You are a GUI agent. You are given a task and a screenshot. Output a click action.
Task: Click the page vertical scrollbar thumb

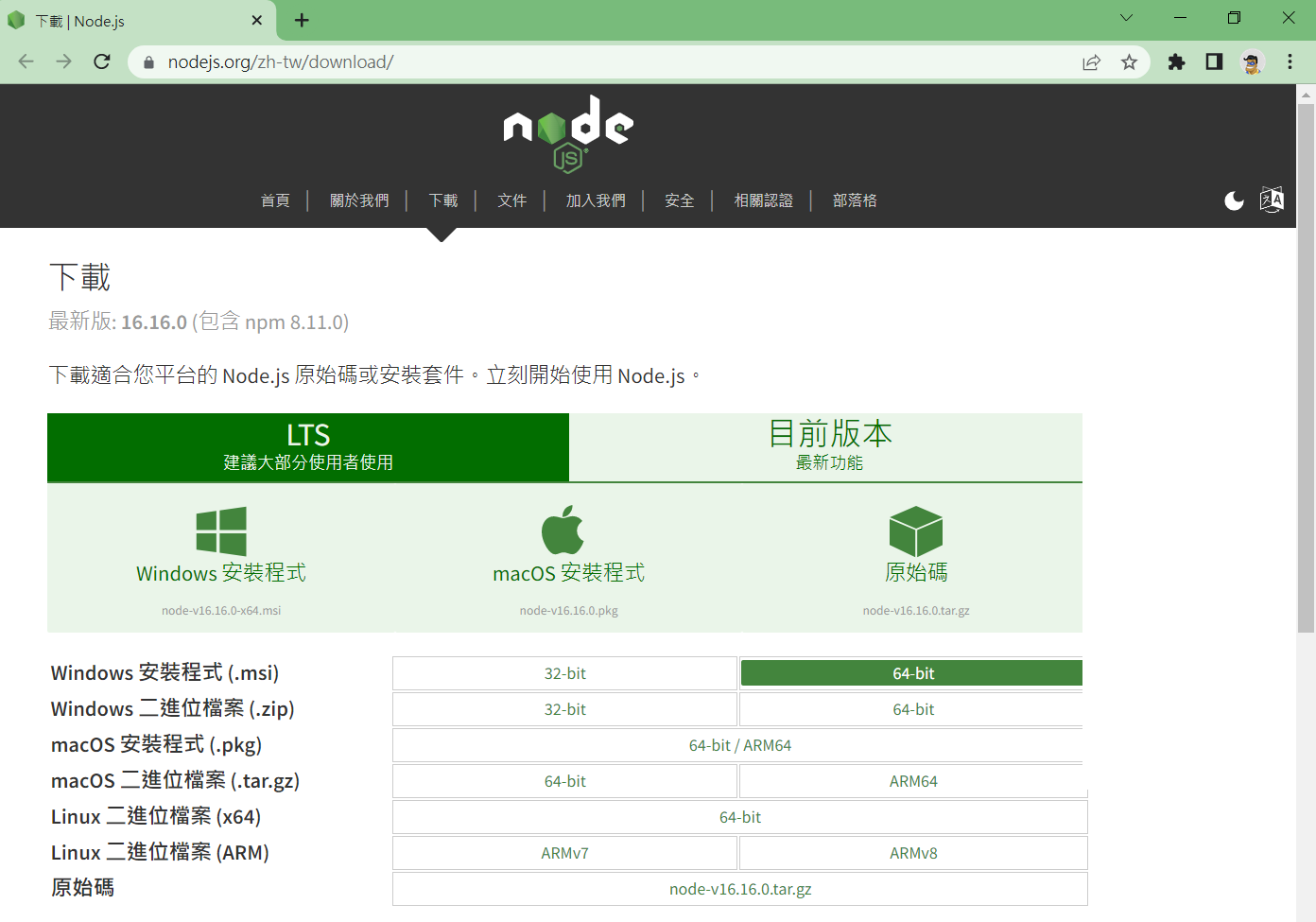[1306, 367]
